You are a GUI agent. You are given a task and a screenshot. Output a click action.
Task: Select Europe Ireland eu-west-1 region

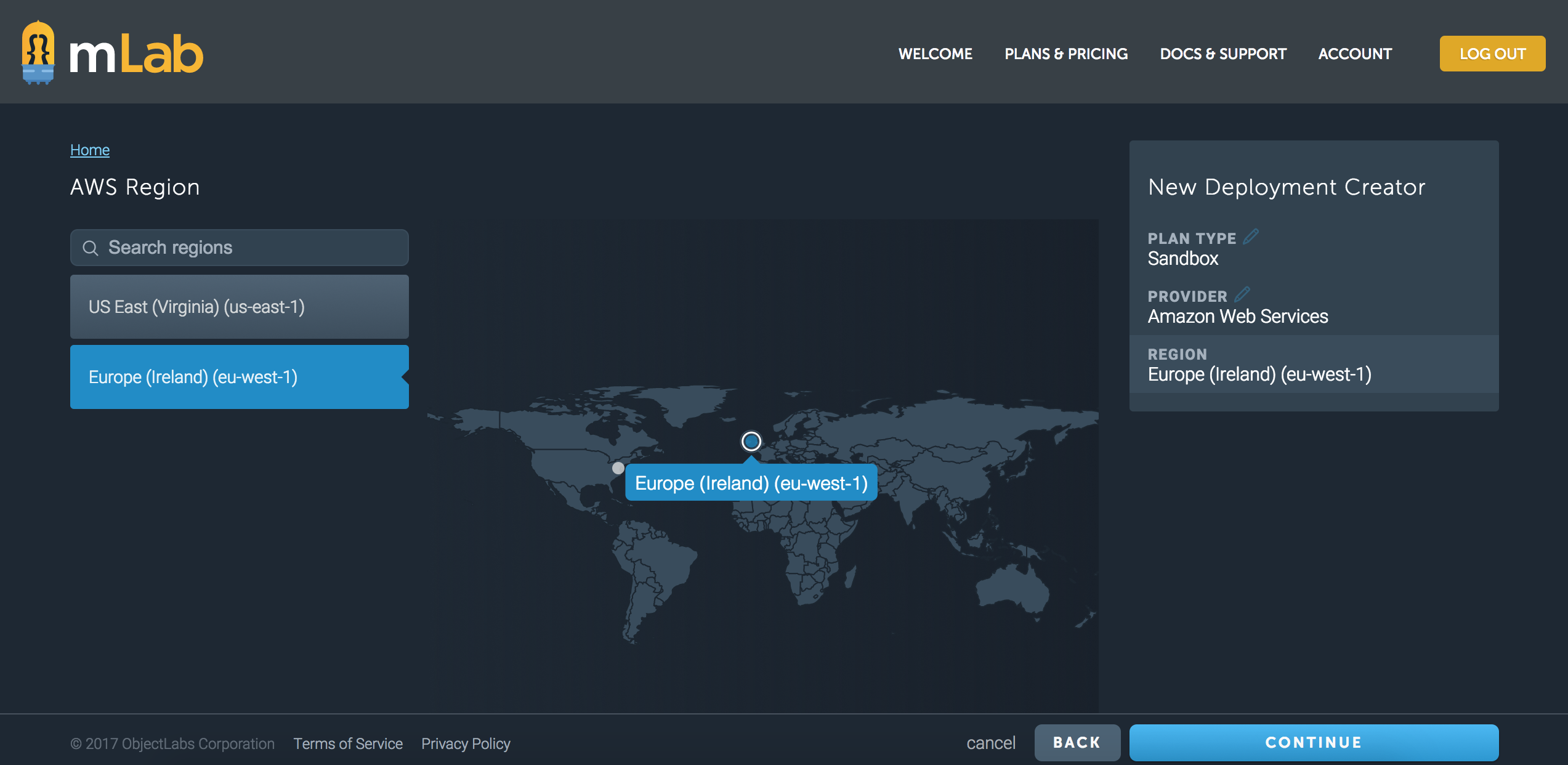pos(239,377)
